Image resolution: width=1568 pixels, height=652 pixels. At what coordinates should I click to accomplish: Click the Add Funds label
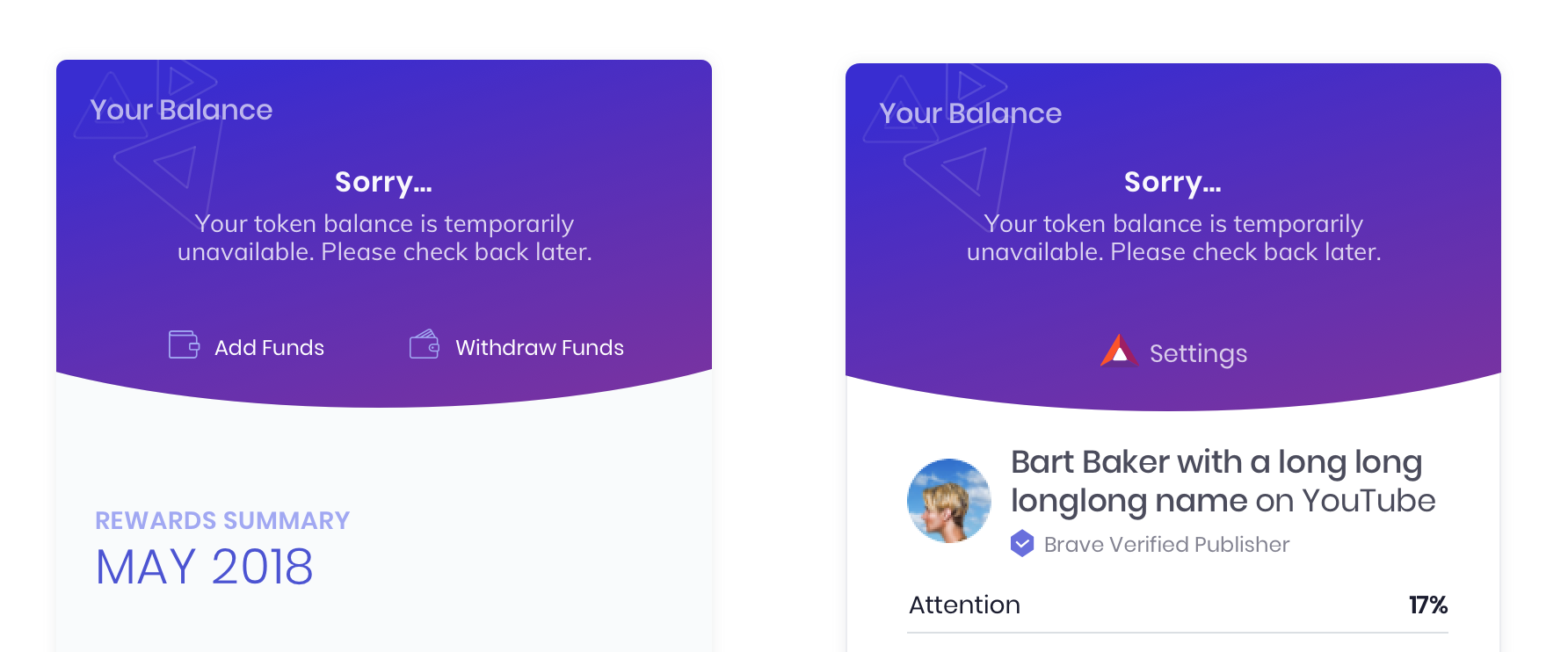(x=269, y=347)
